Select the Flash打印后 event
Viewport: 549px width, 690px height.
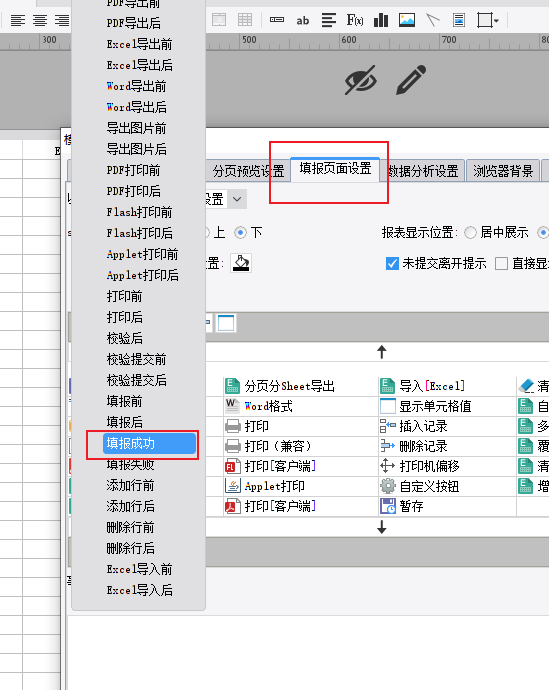[139, 233]
